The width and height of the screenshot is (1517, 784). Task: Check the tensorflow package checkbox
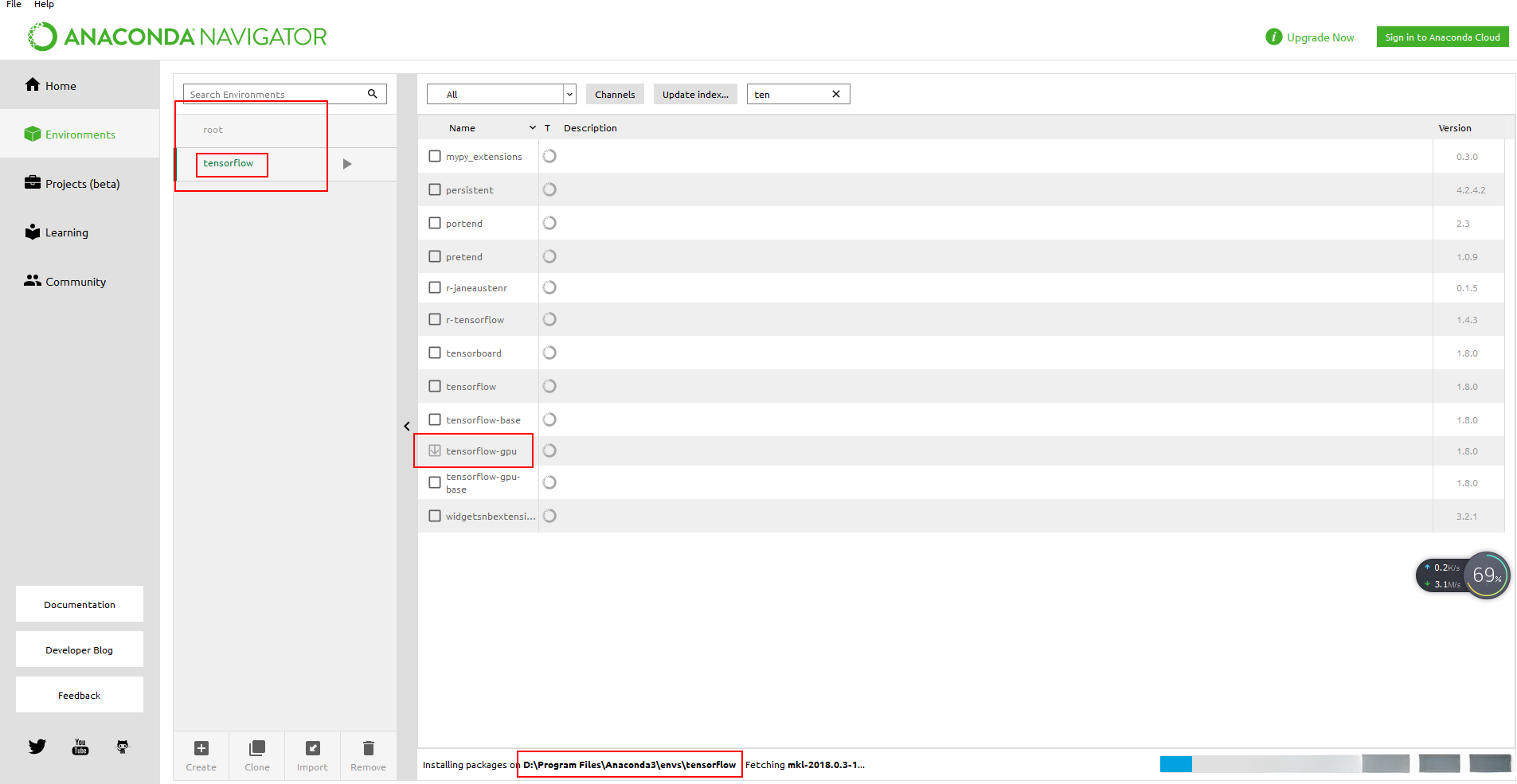(x=435, y=386)
